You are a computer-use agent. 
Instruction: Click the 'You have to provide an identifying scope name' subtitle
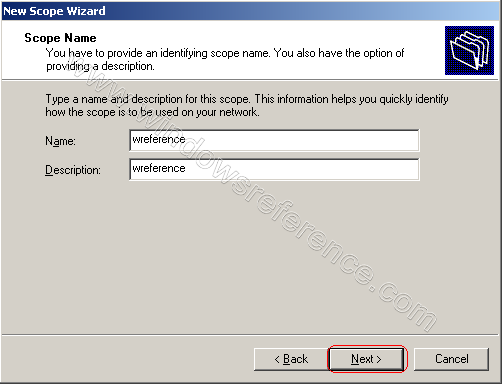[225, 53]
